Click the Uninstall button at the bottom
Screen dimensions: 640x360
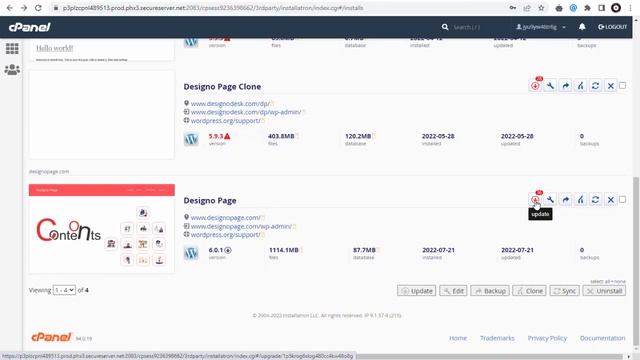click(x=604, y=291)
